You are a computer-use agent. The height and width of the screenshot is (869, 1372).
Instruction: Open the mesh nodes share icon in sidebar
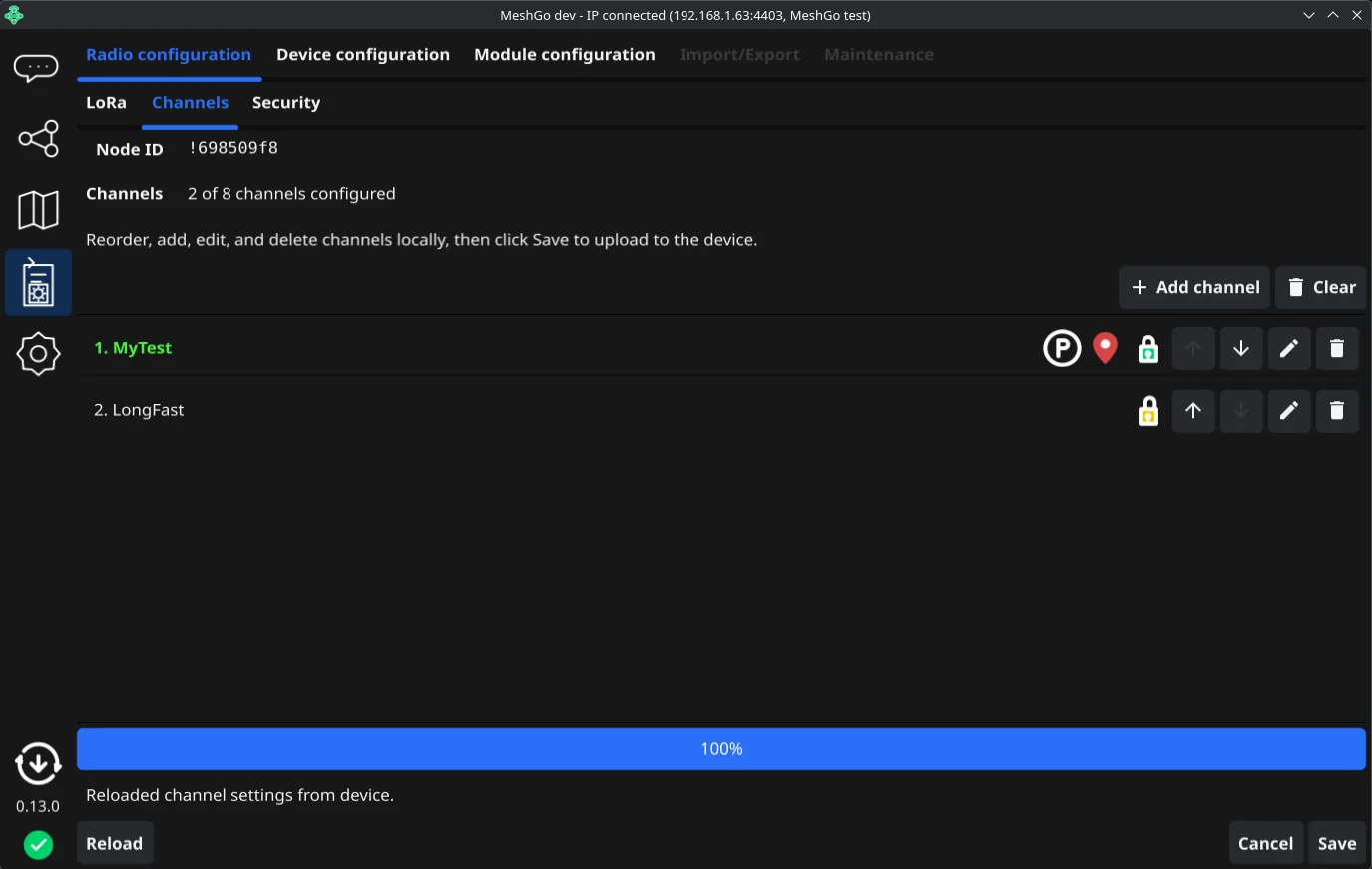point(38,139)
